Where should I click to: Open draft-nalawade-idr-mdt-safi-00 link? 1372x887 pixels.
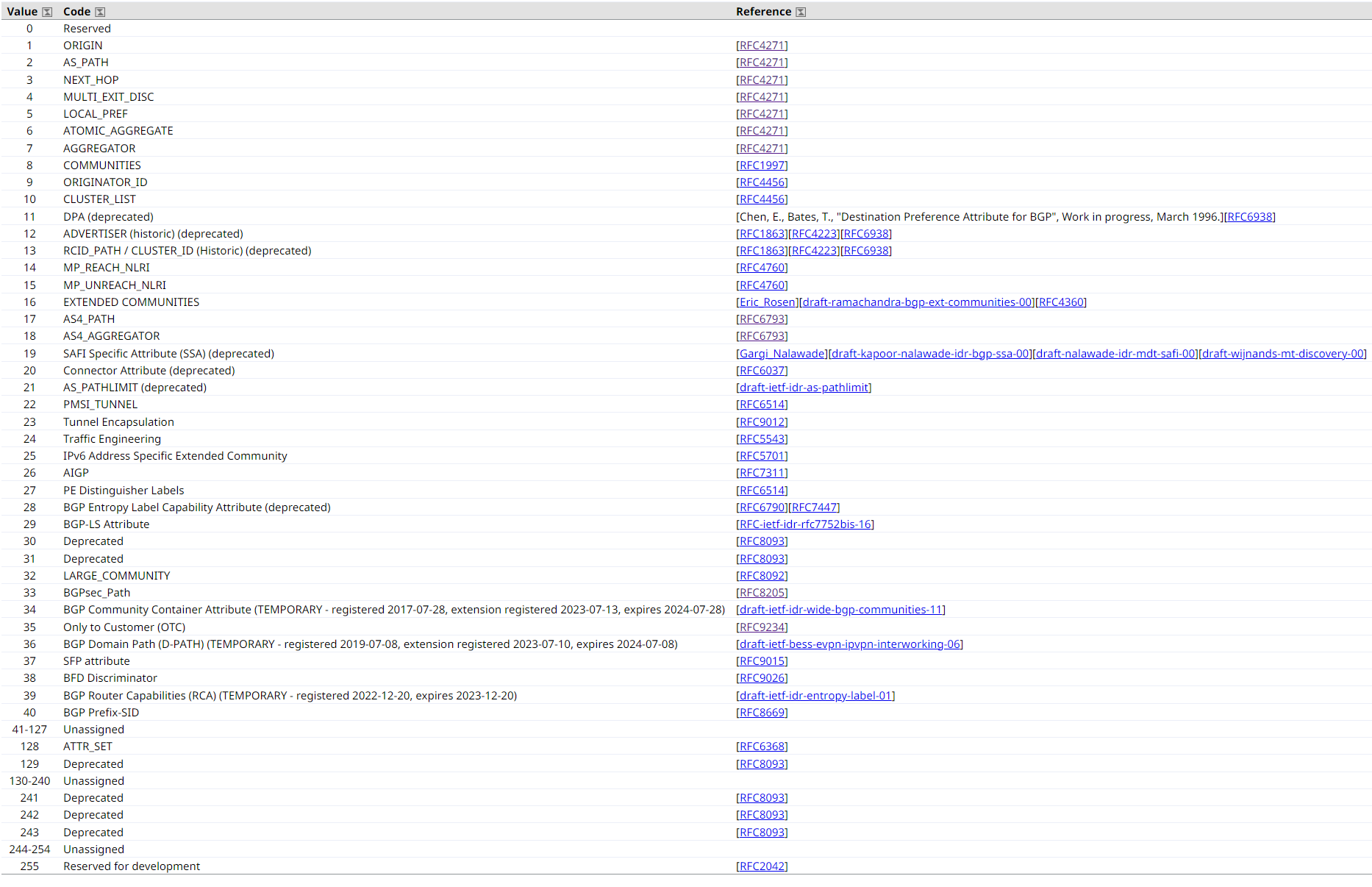click(1115, 354)
